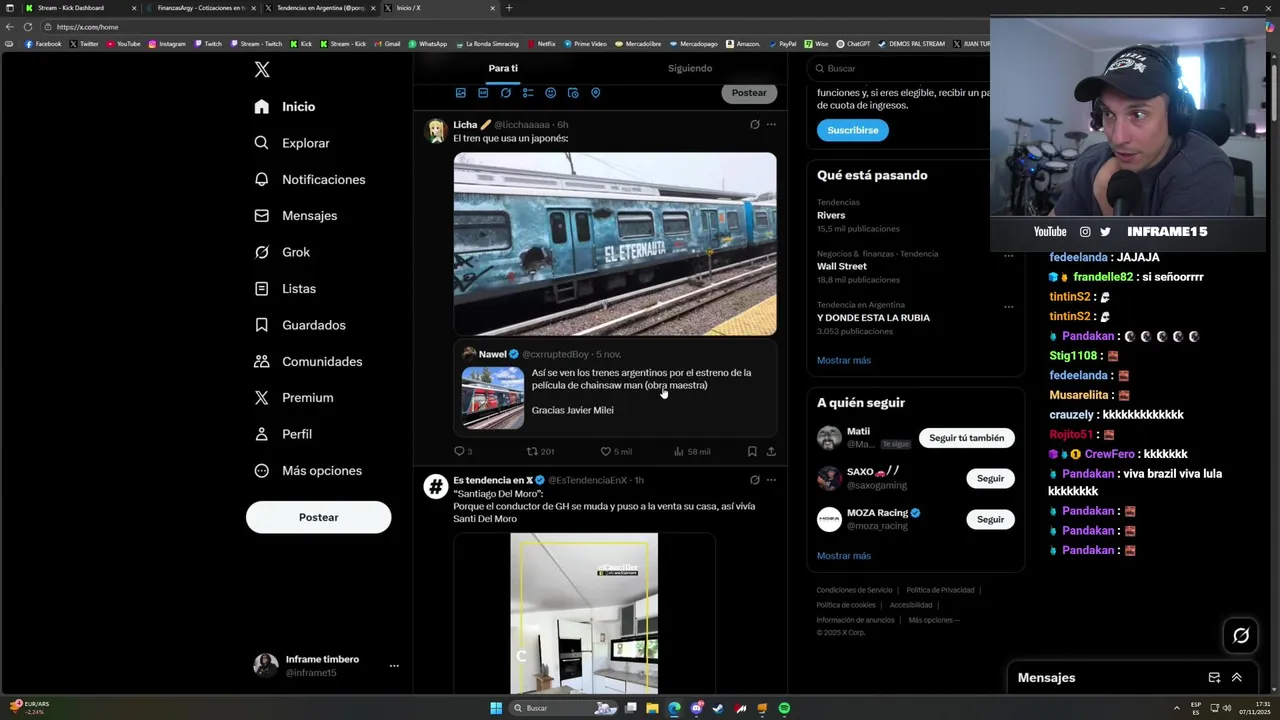Open Comunidades in the sidebar

pyautogui.click(x=308, y=362)
